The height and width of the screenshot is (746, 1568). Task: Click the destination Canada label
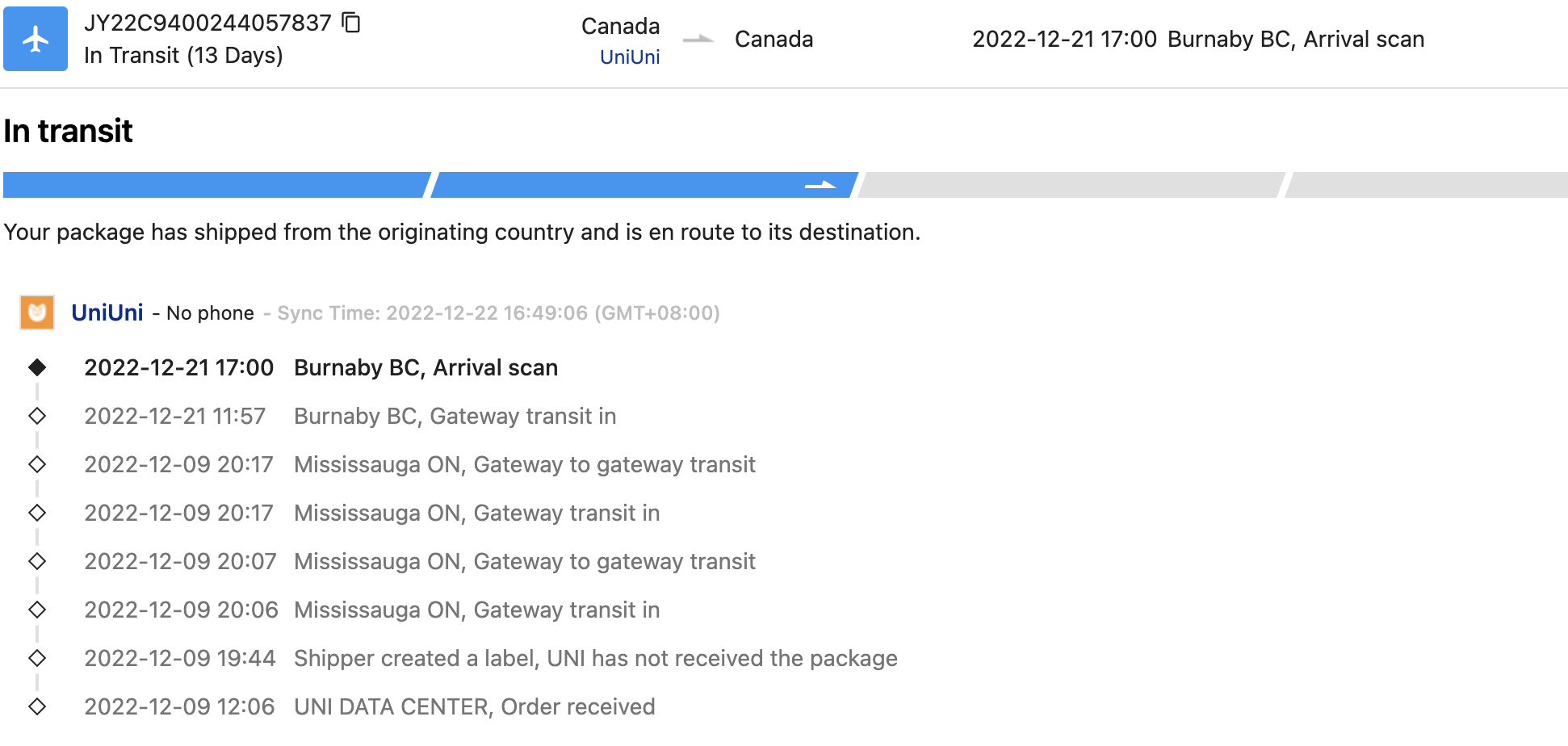click(774, 39)
